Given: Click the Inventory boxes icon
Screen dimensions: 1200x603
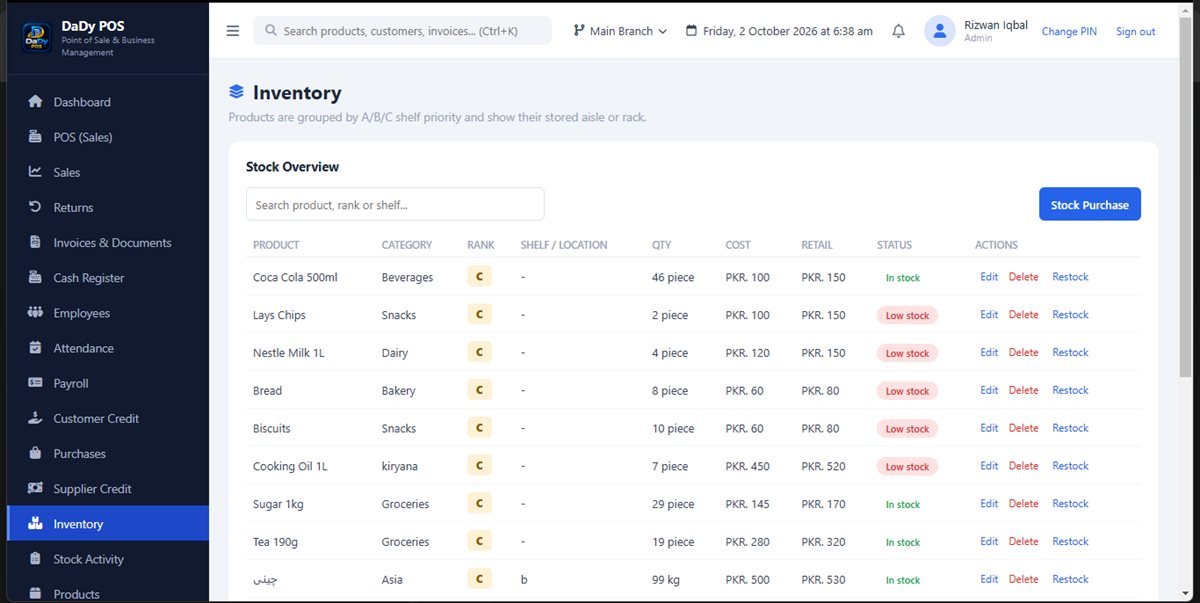Looking at the screenshot, I should click(35, 523).
